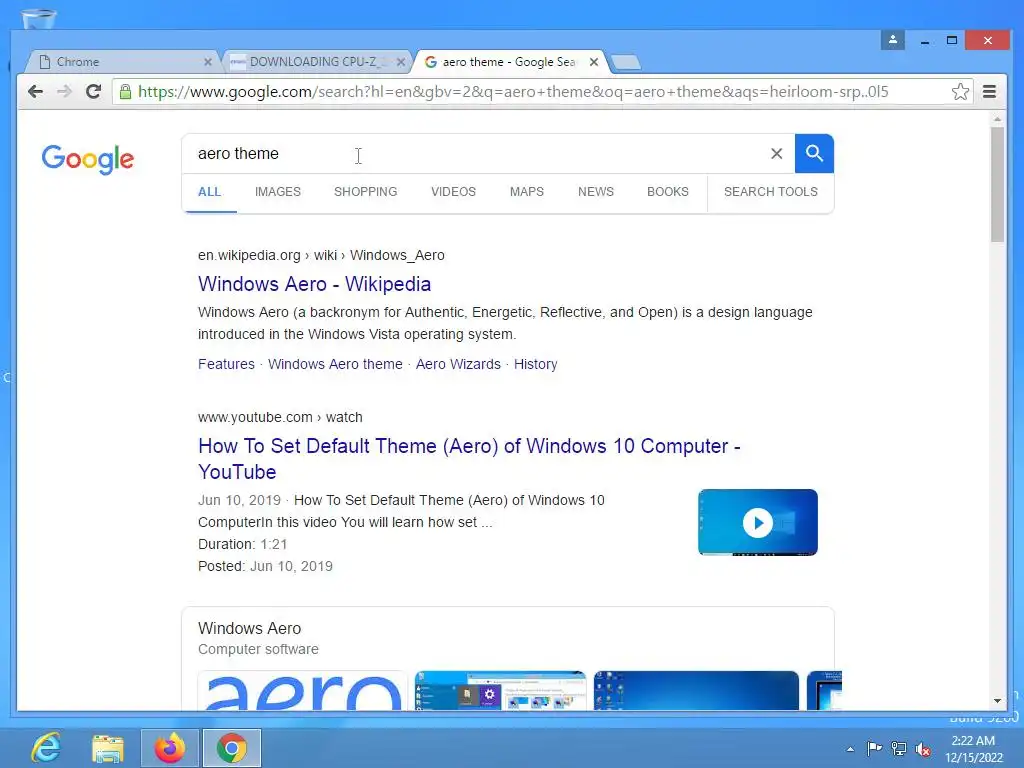Click the Chrome taskbar icon
This screenshot has height=768, width=1024.
point(232,748)
